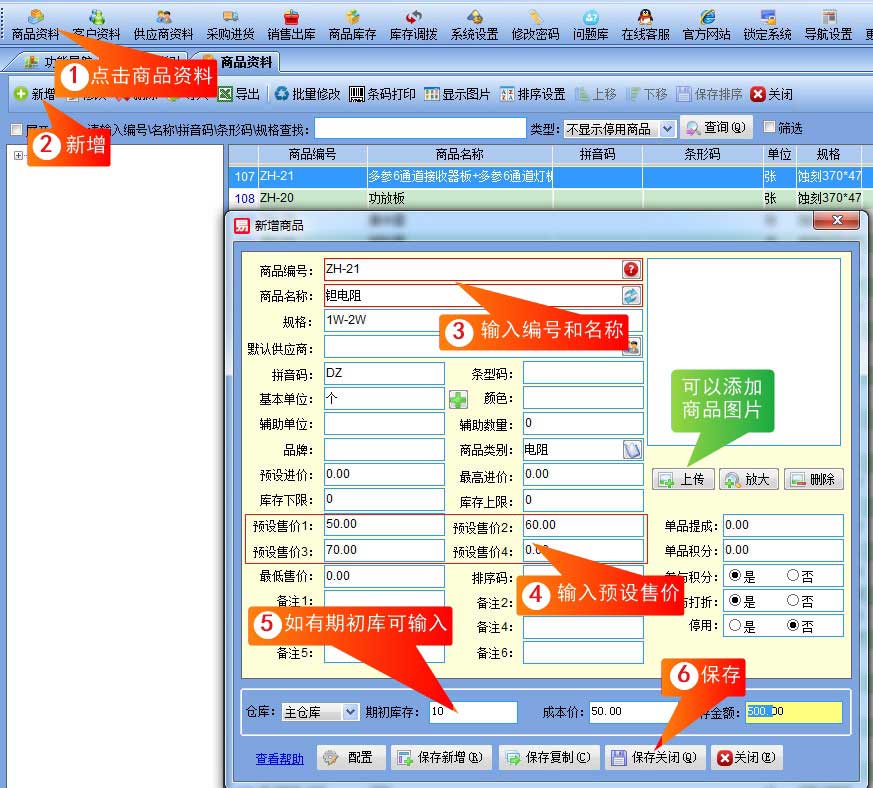Click 下移 move down
Image resolution: width=873 pixels, height=788 pixels.
(x=646, y=94)
